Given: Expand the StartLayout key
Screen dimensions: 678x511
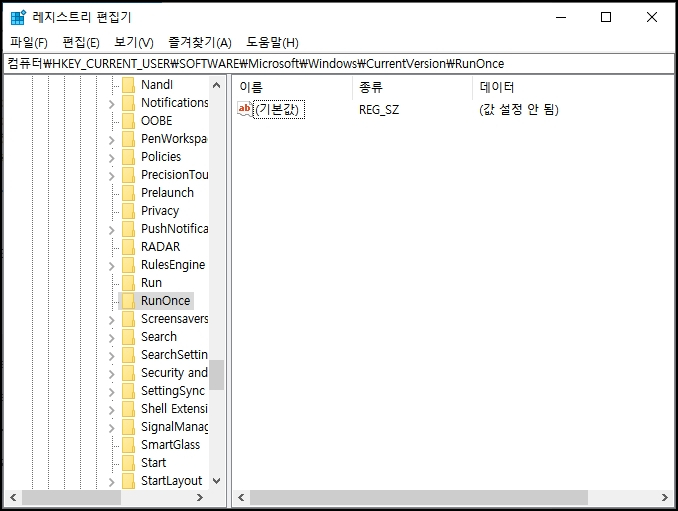Looking at the screenshot, I should tap(112, 482).
